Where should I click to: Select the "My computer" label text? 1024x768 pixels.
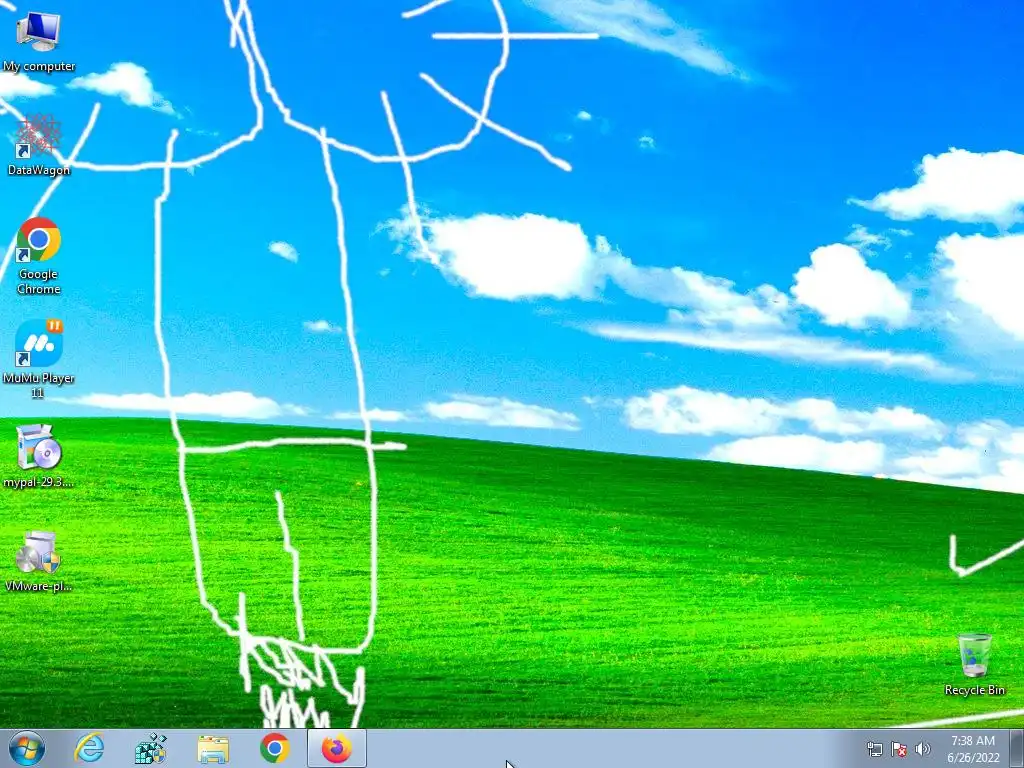click(x=39, y=67)
